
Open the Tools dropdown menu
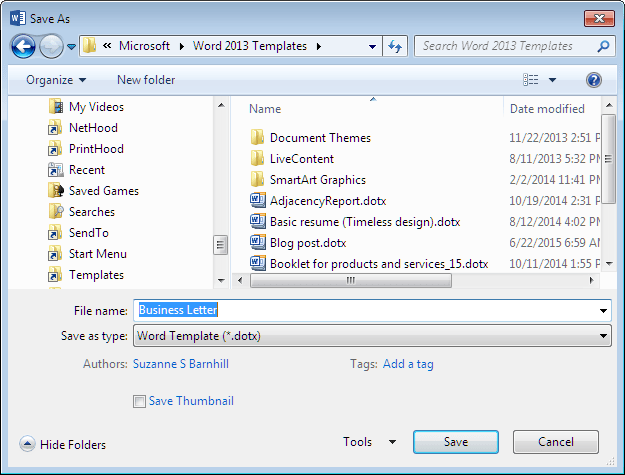click(369, 442)
